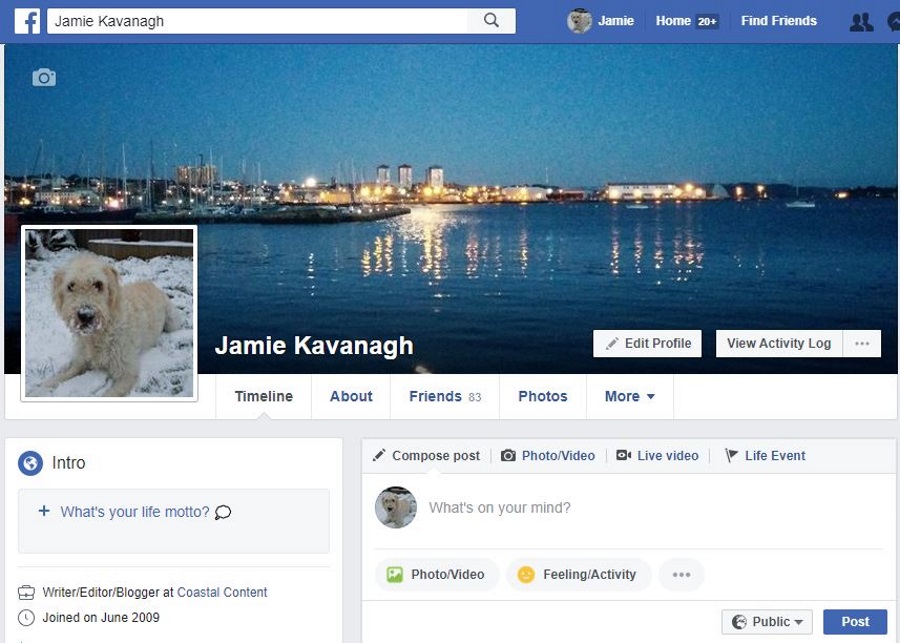This screenshot has height=643, width=900.
Task: Update cover photo using the camera icon
Action: click(44, 77)
